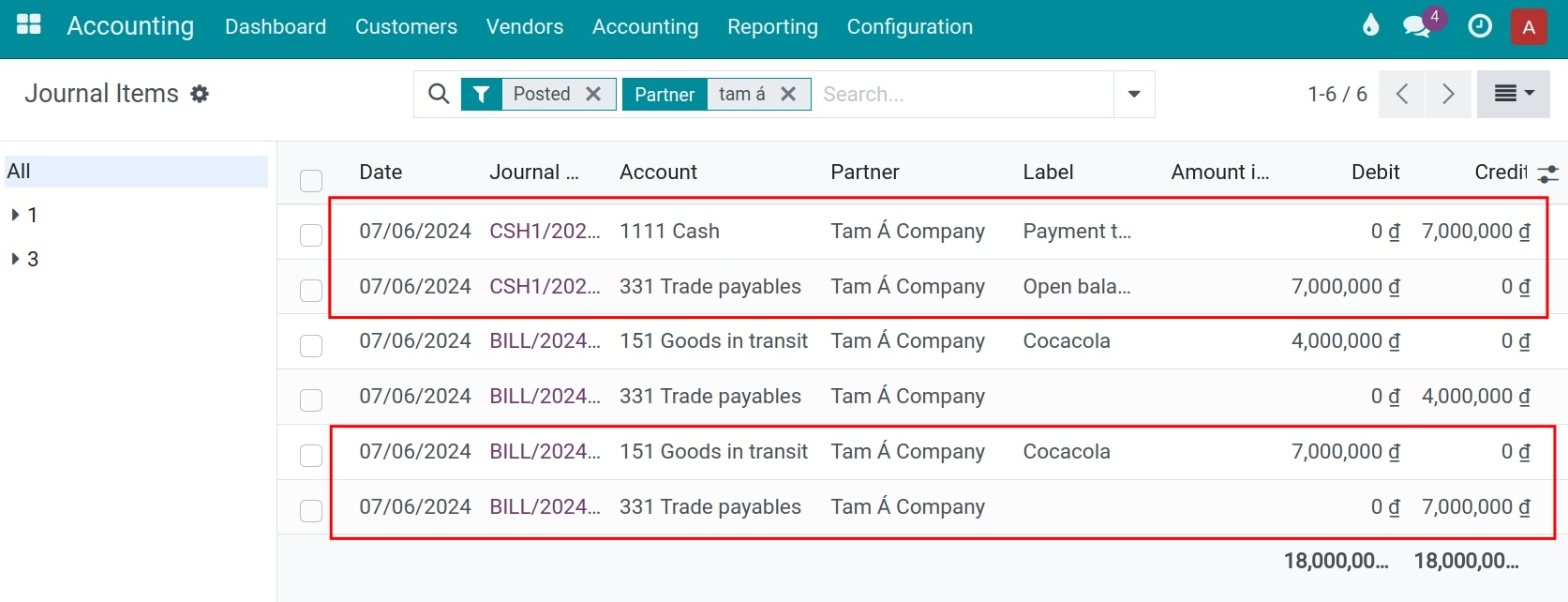This screenshot has height=602, width=1568.
Task: Check the 7,000,000 debit Goods in transit row
Action: (311, 455)
